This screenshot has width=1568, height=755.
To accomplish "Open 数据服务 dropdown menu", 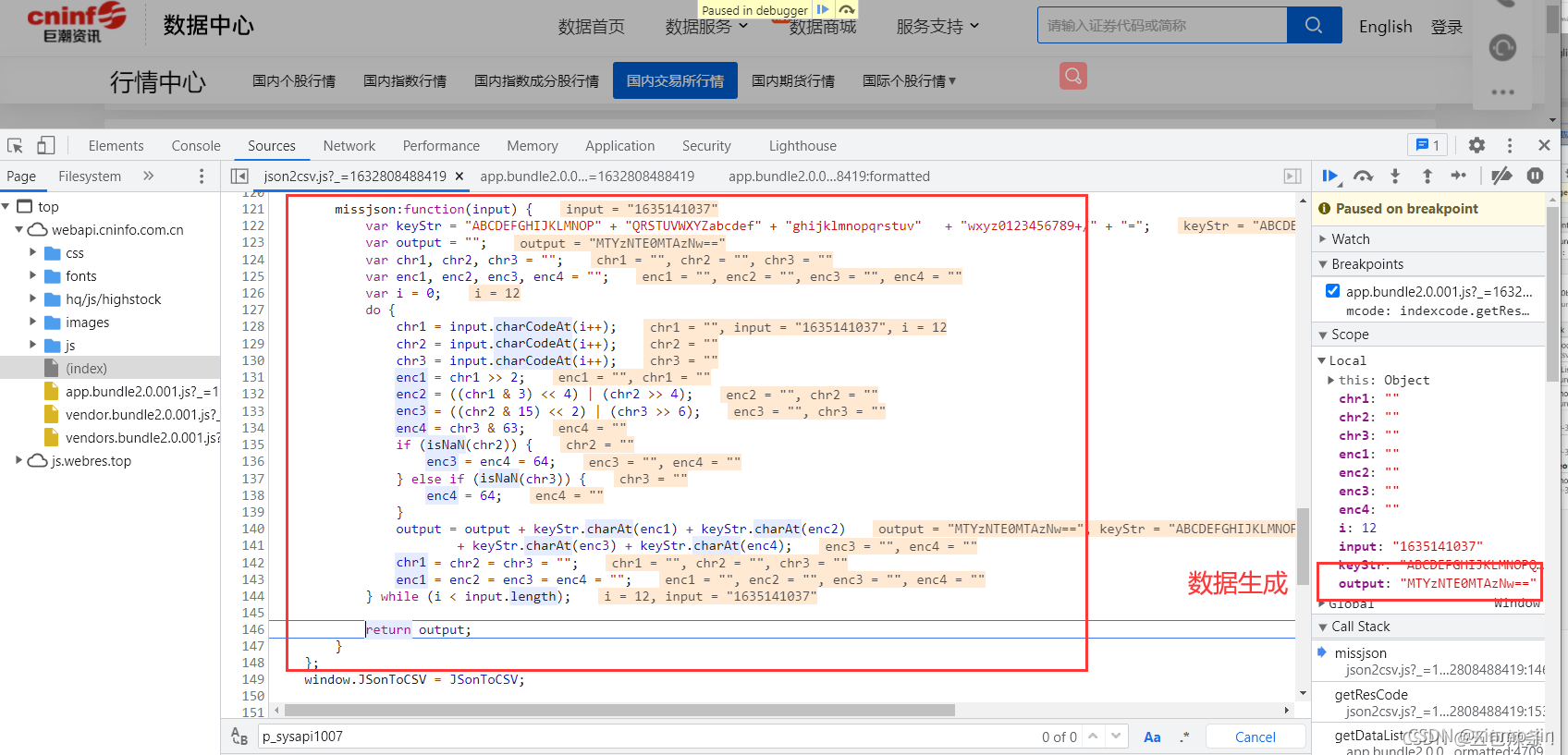I will [x=707, y=27].
